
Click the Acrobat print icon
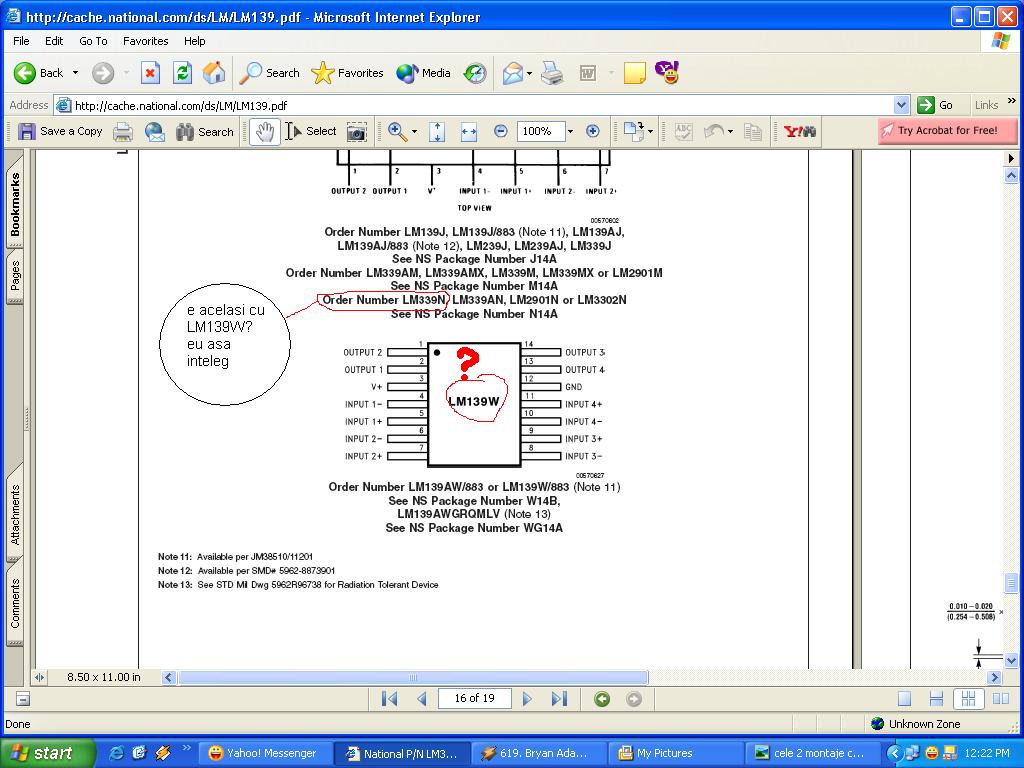[x=123, y=132]
